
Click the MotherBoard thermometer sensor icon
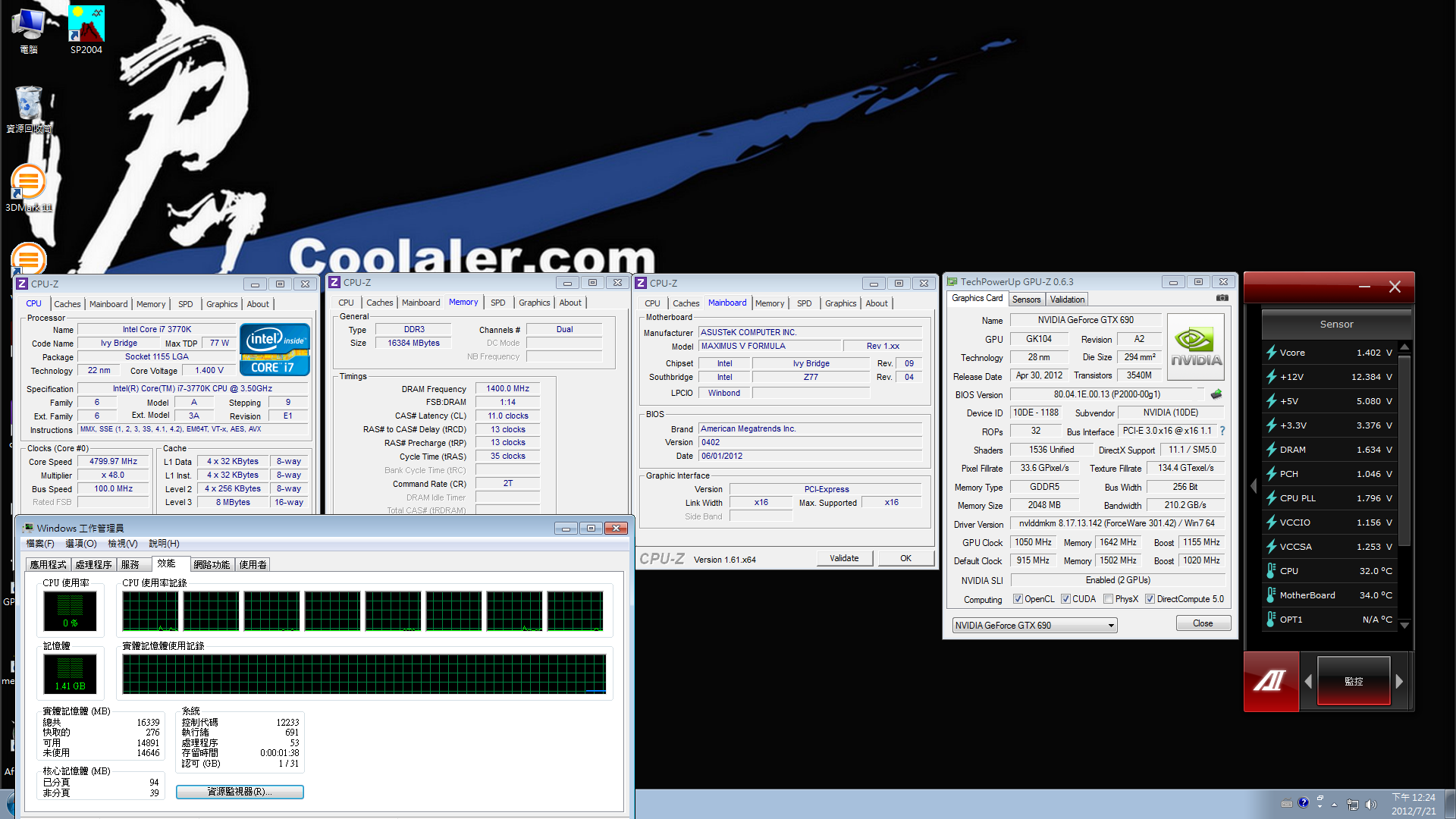click(1272, 595)
